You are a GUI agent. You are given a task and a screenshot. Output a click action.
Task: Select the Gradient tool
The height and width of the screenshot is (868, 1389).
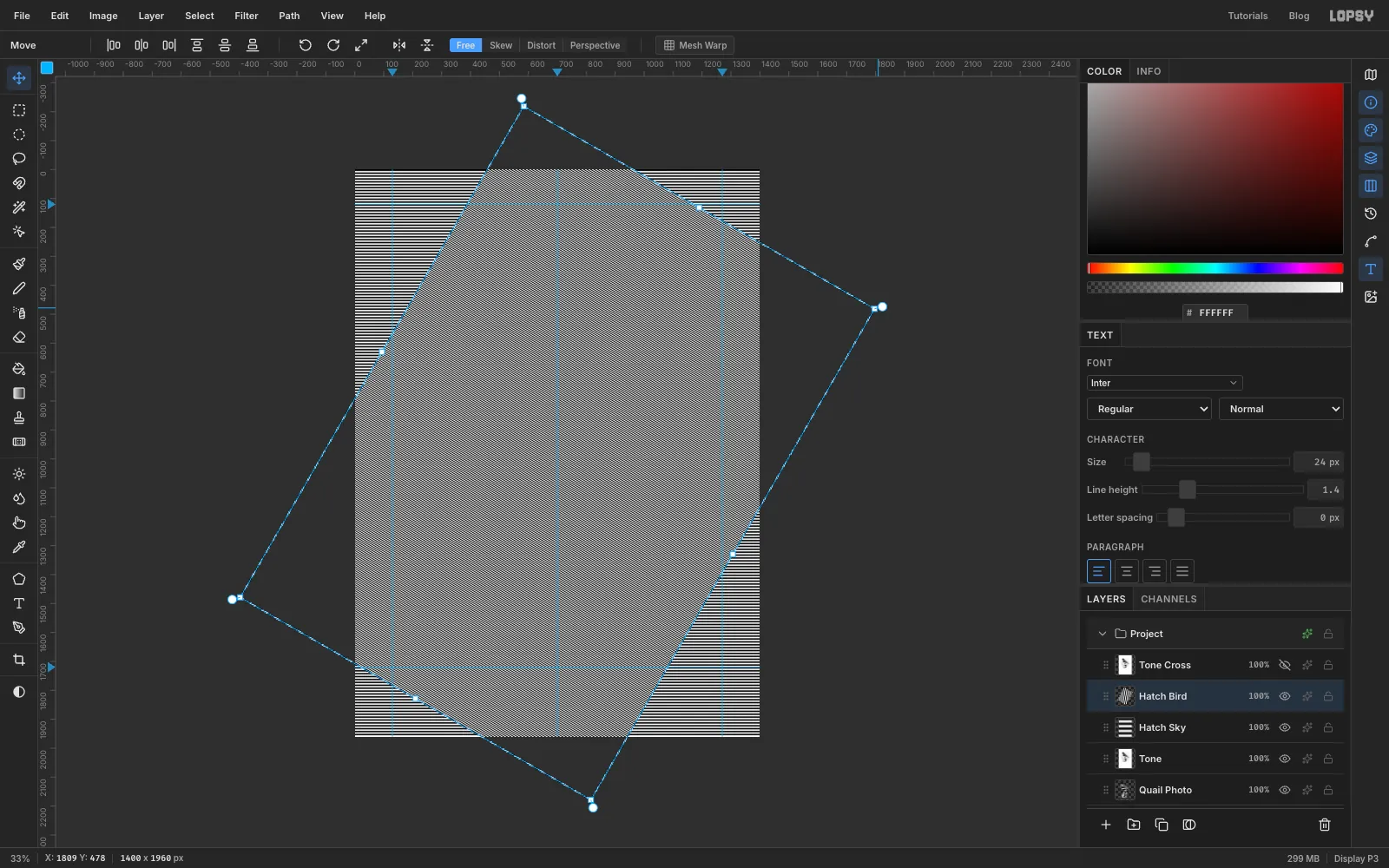pyautogui.click(x=18, y=393)
